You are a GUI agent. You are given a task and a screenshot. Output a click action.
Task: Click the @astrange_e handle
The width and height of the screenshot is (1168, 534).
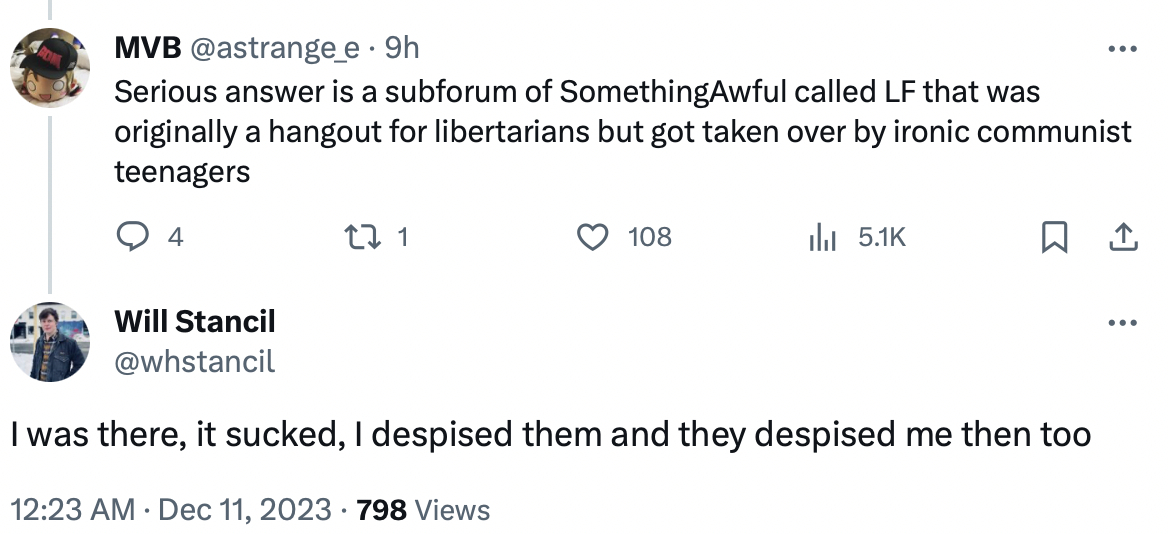(x=280, y=47)
